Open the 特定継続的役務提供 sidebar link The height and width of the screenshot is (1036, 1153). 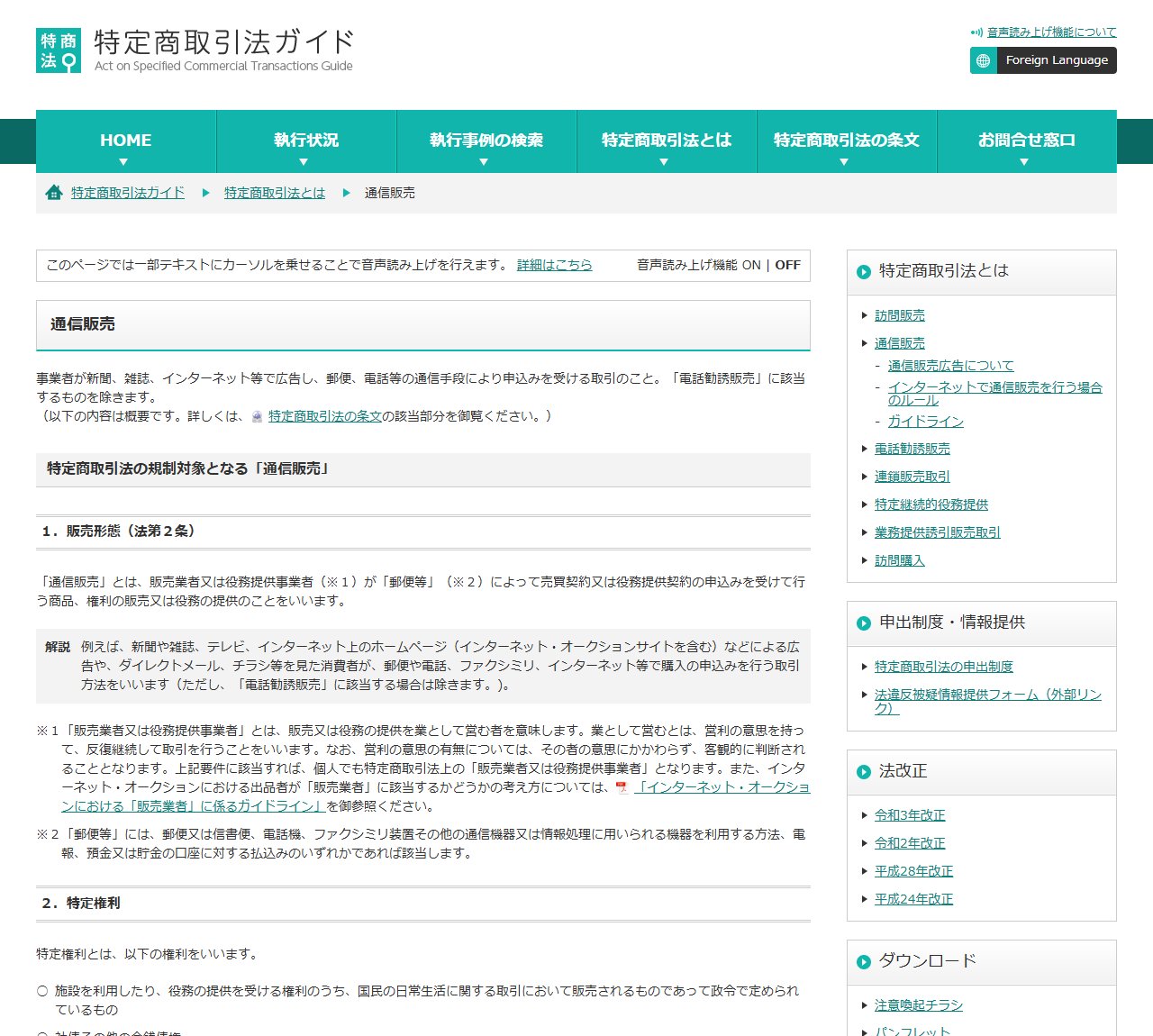point(931,504)
